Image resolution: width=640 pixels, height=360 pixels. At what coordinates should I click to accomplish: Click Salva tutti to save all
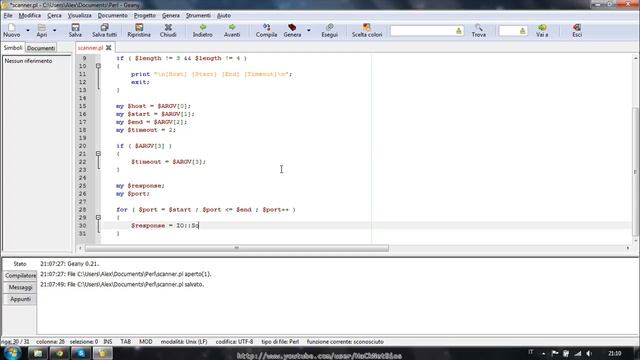tap(104, 31)
